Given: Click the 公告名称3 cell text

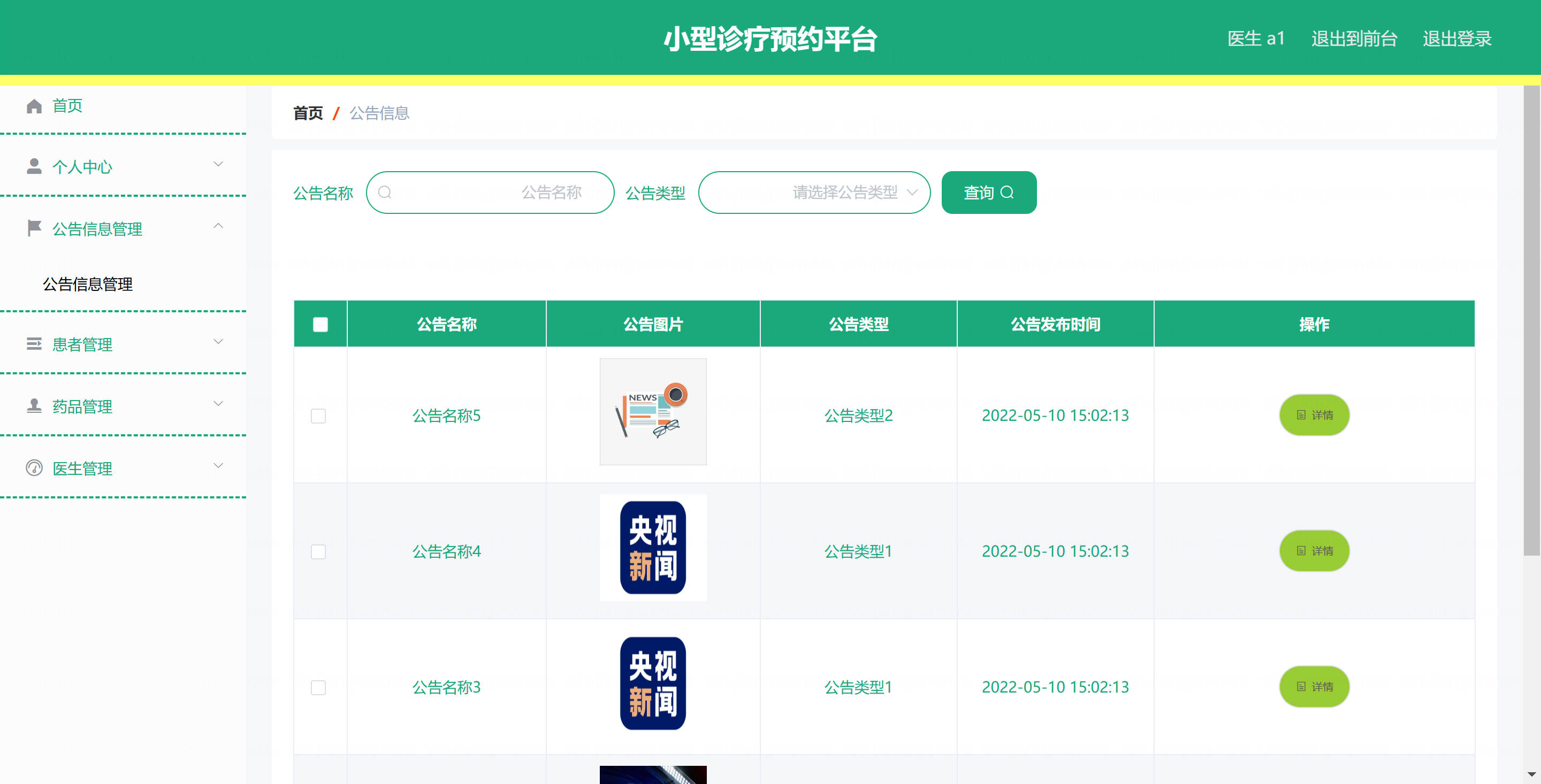Looking at the screenshot, I should click(447, 687).
